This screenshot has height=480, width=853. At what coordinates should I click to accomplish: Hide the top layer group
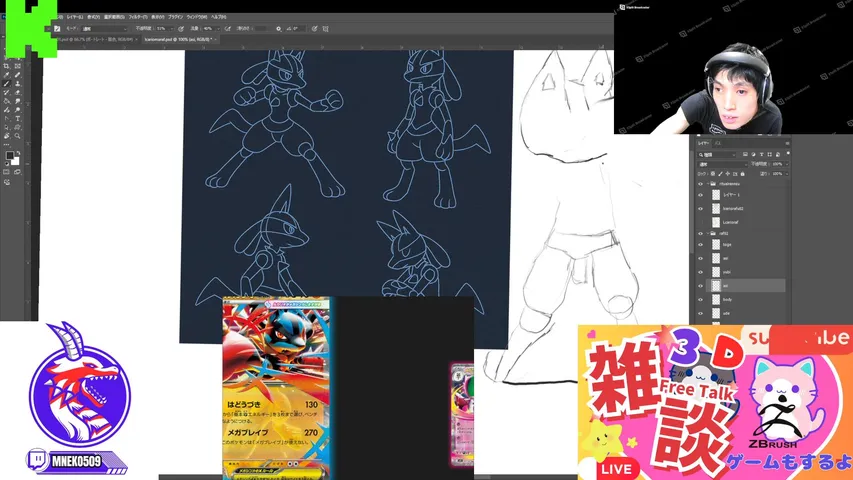pyautogui.click(x=701, y=184)
